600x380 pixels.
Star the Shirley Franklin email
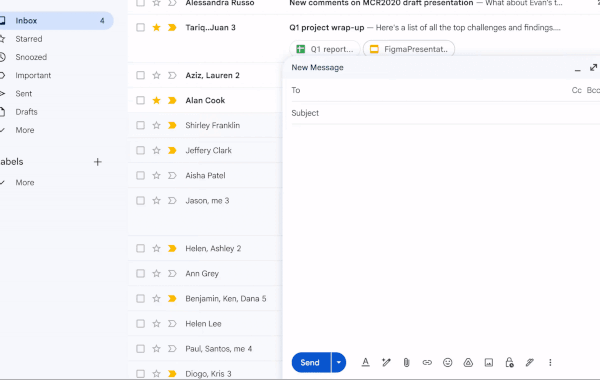(x=156, y=125)
